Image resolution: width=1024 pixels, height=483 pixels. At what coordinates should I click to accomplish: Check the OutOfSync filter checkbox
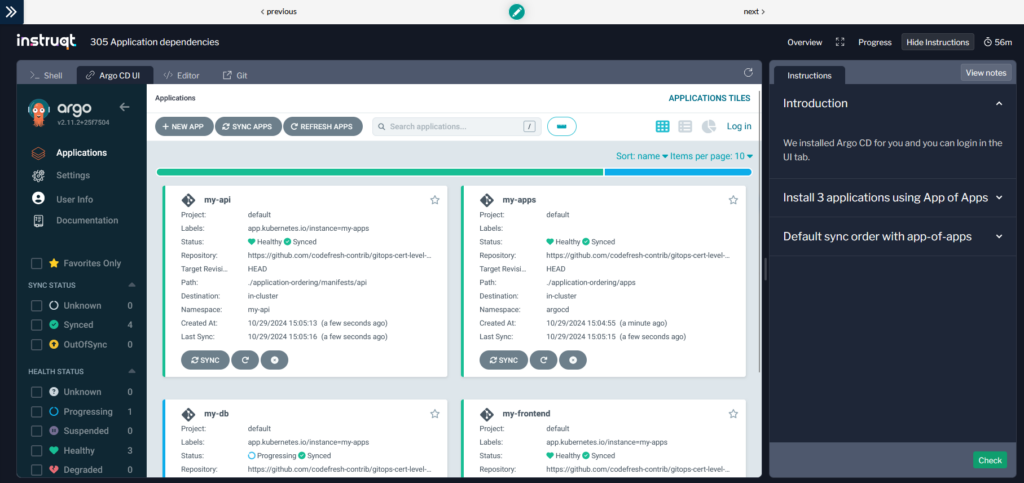point(37,344)
